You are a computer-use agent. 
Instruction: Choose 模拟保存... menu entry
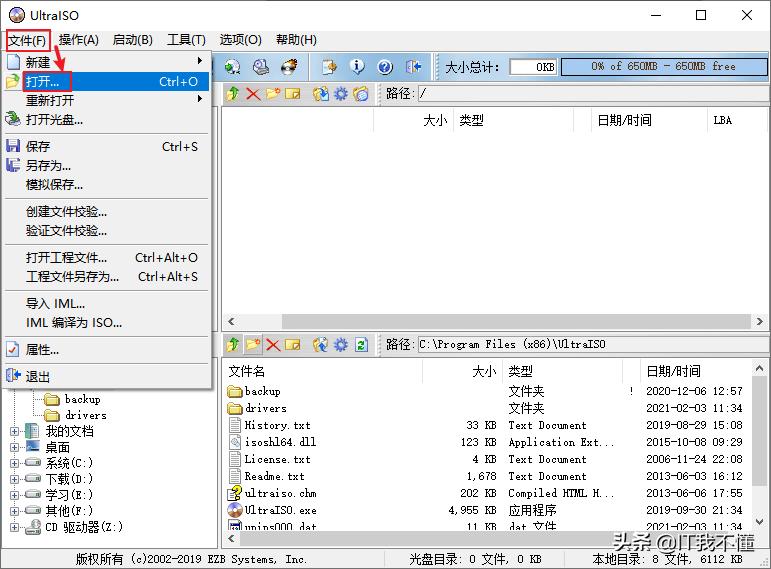(107, 185)
